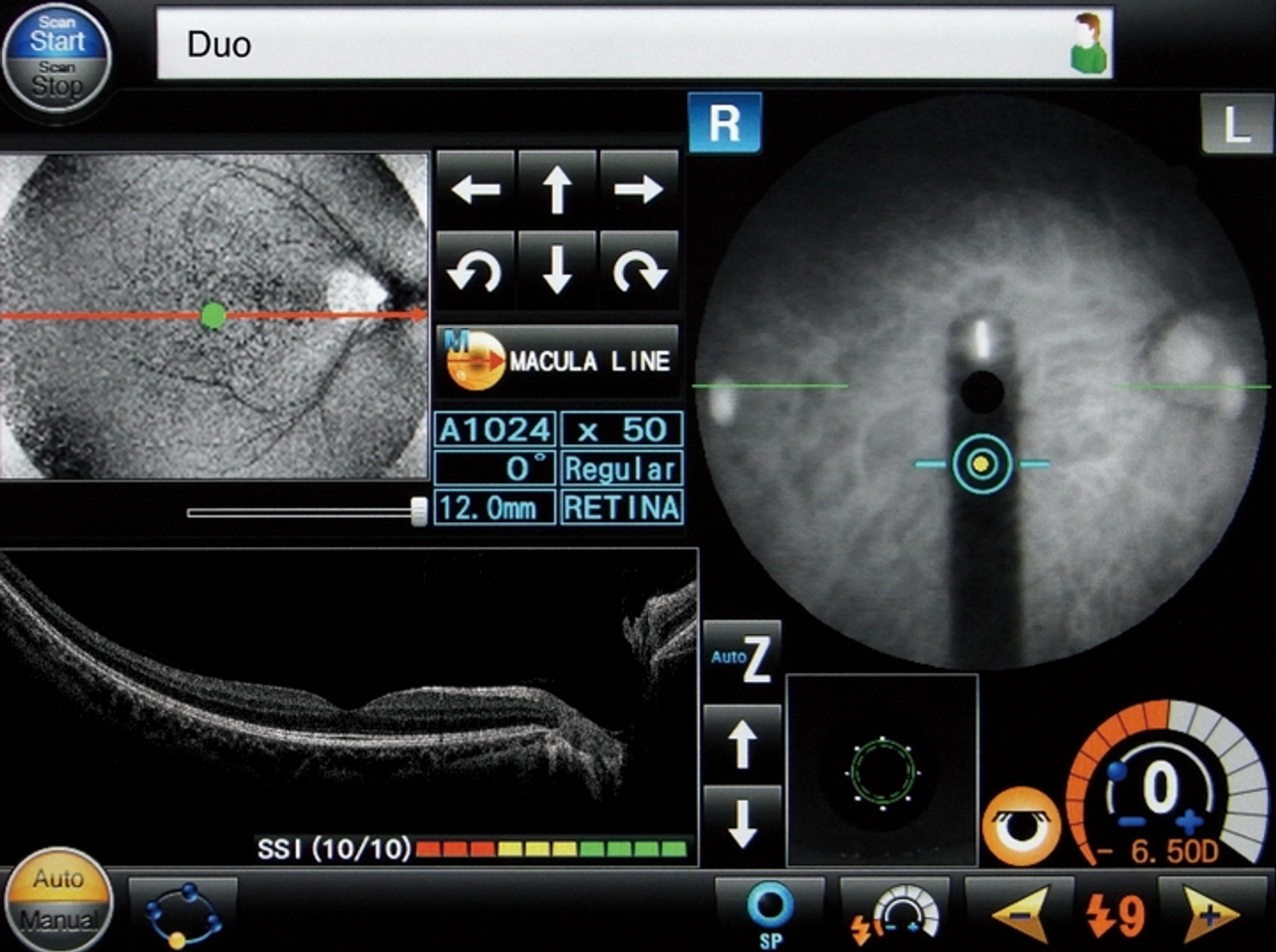
Task: Switch to Manual alignment mode
Action: click(x=60, y=919)
